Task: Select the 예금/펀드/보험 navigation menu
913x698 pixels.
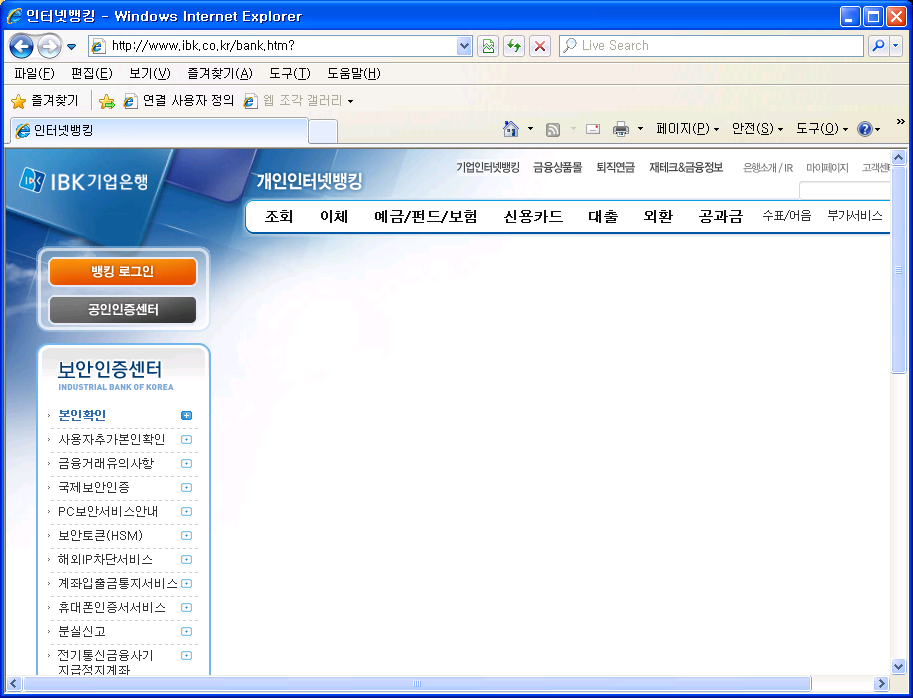Action: tap(426, 217)
